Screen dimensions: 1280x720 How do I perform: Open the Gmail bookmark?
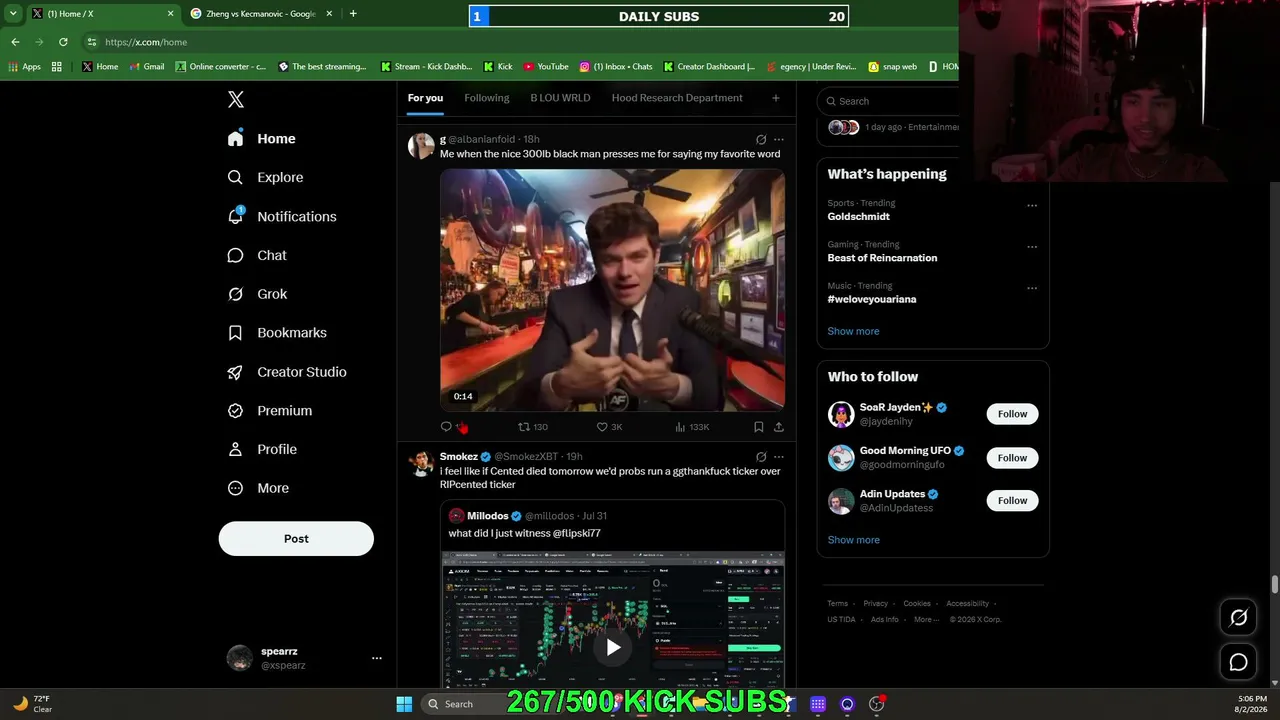pyautogui.click(x=146, y=67)
